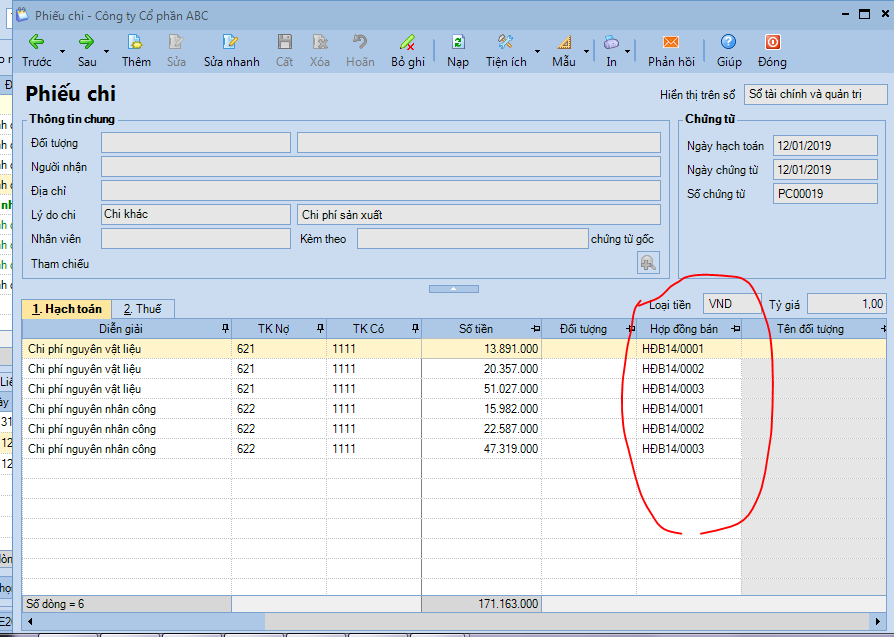Viewport: 894px width, 637px height.
Task: Click the Kèm theo input field
Action: tap(473, 238)
